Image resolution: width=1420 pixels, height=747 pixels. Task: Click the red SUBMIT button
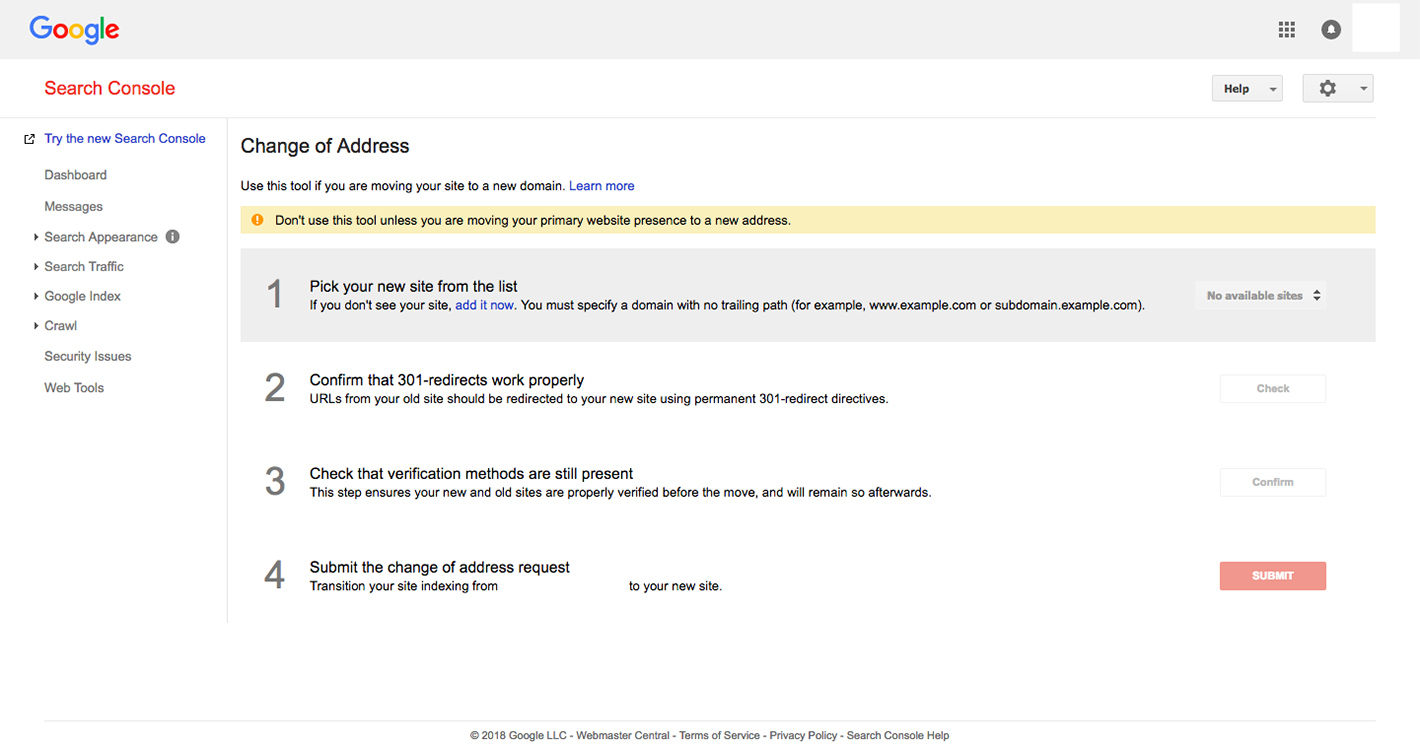[1272, 576]
